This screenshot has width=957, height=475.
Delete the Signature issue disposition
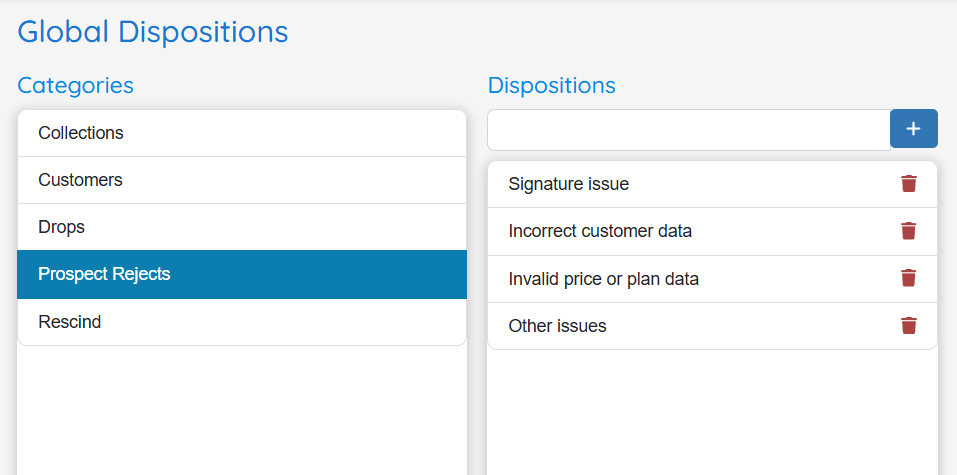coord(909,184)
